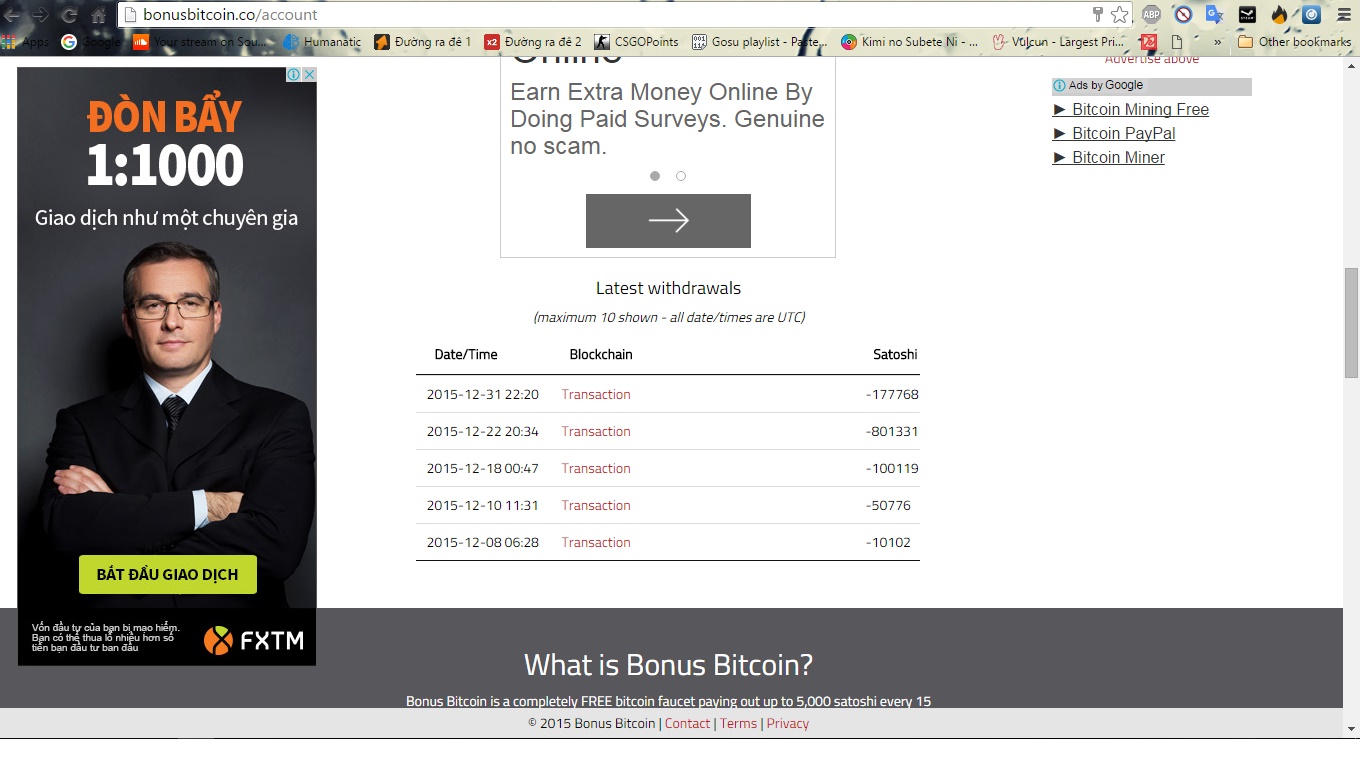The image size is (1366, 768).
Task: Open Transaction link for 2015-12-31 22:20
Action: click(x=596, y=395)
